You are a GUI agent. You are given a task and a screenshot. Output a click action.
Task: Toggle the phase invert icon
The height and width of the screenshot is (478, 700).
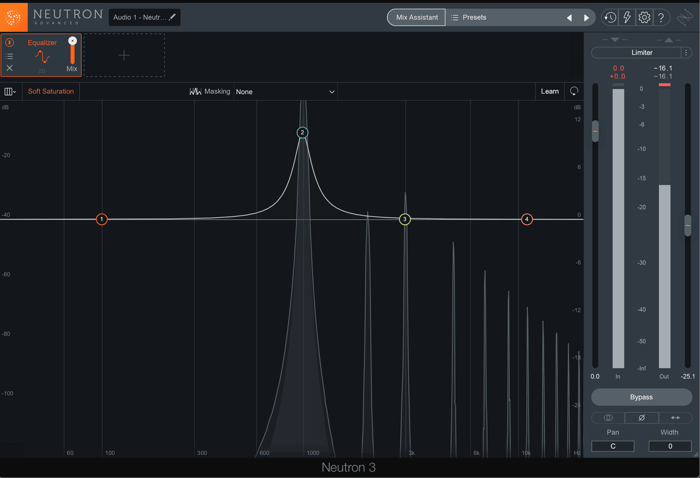pos(642,418)
